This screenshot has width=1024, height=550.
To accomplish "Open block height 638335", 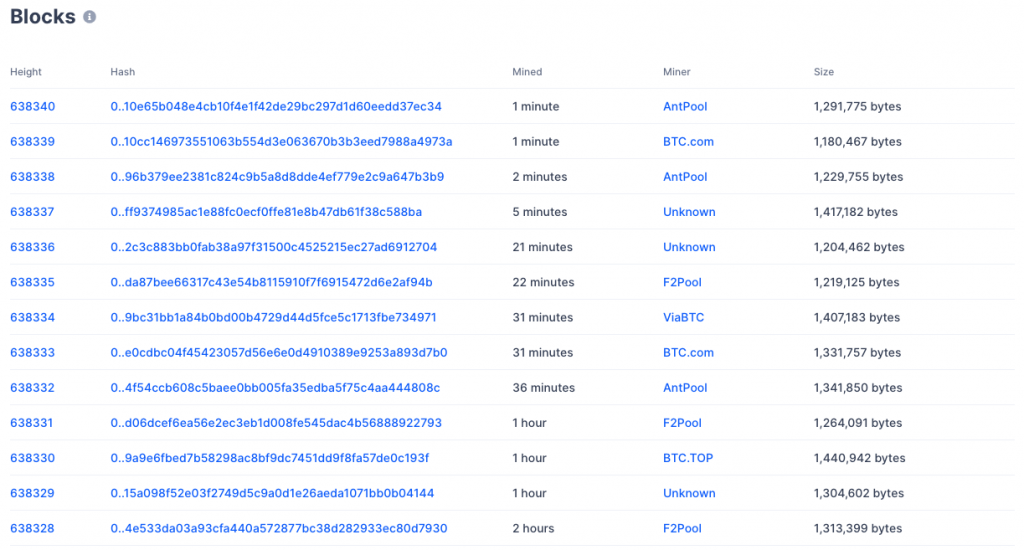I will [33, 283].
